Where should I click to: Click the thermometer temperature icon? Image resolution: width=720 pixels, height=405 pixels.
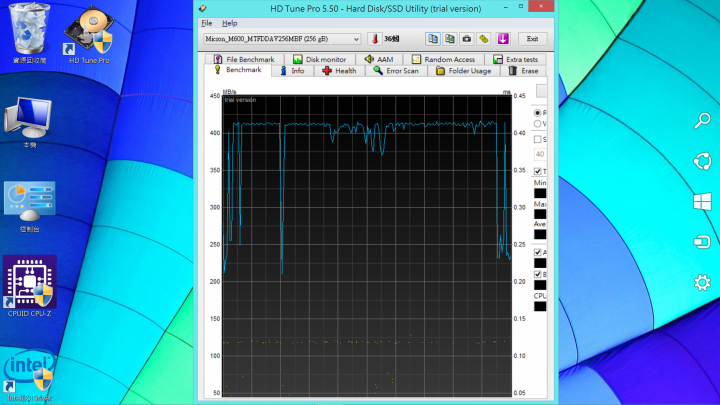click(x=375, y=39)
